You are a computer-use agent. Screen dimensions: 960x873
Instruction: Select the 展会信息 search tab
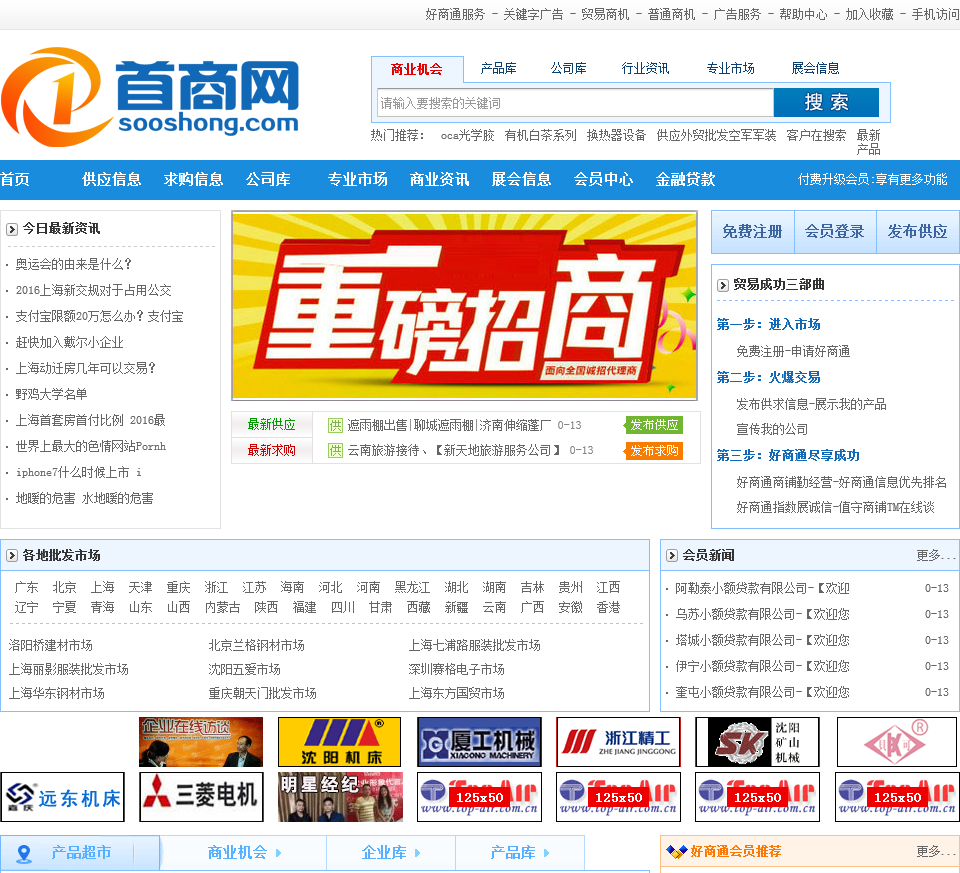[x=815, y=69]
